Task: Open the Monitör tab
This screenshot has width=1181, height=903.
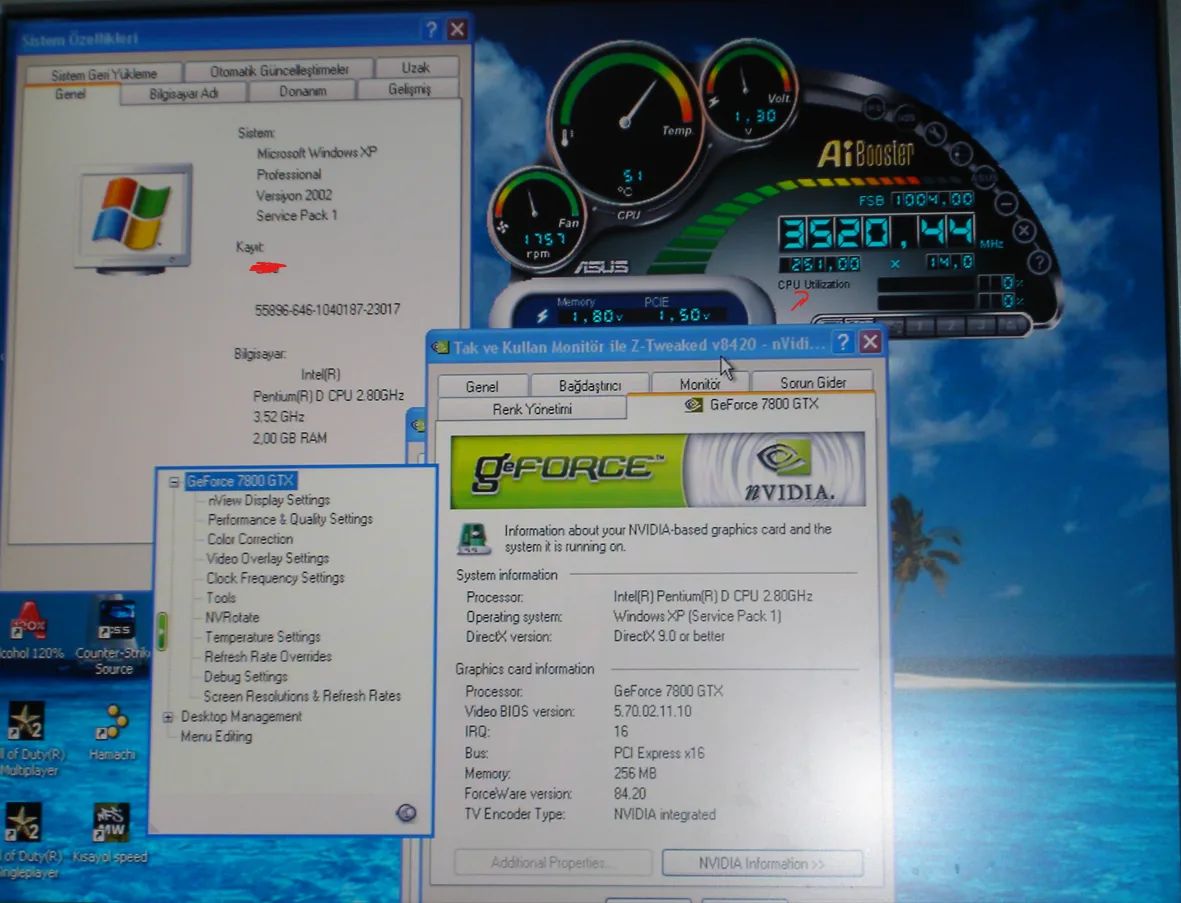Action: click(700, 384)
